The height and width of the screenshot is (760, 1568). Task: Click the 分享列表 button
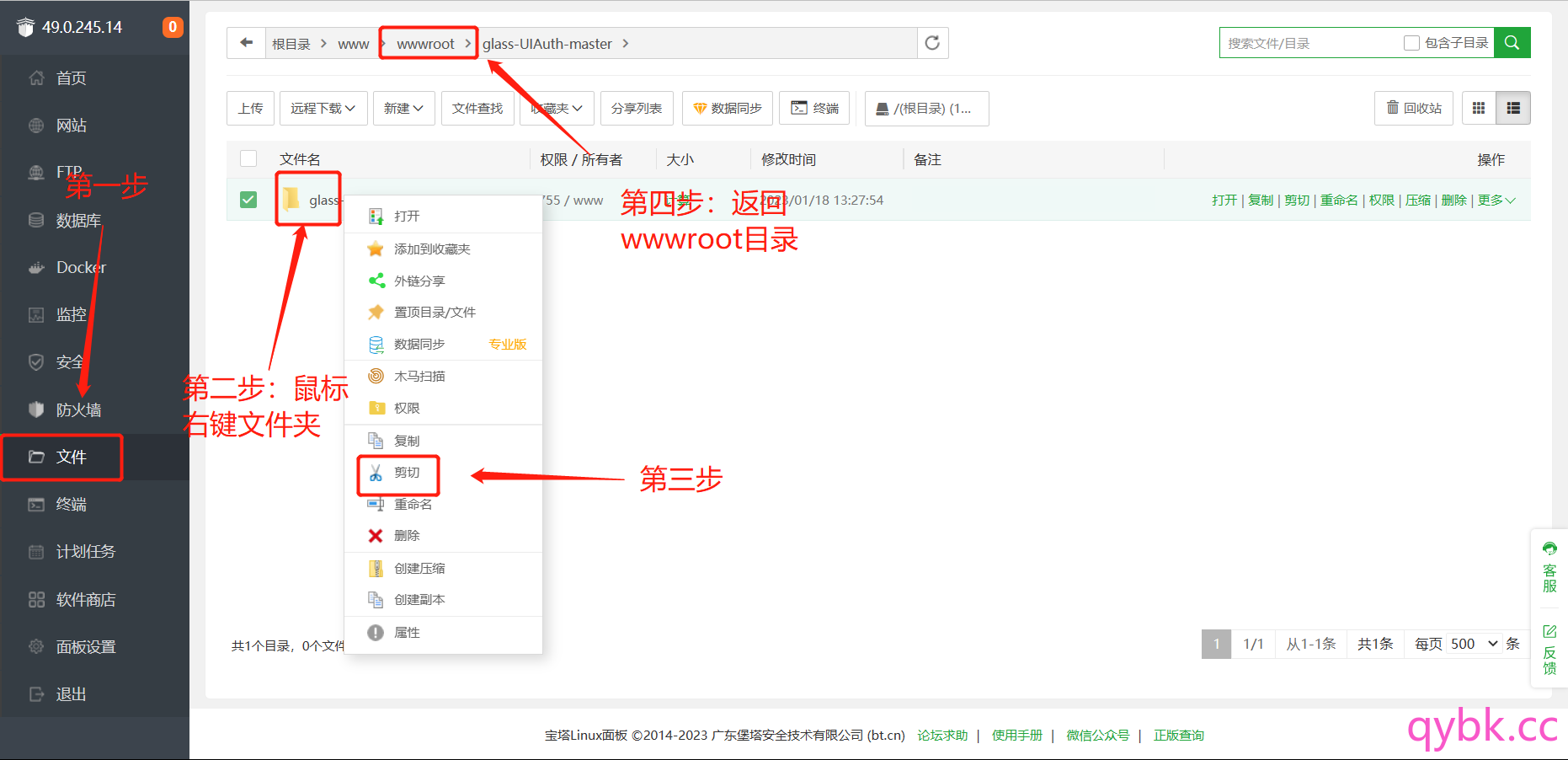[x=637, y=108]
